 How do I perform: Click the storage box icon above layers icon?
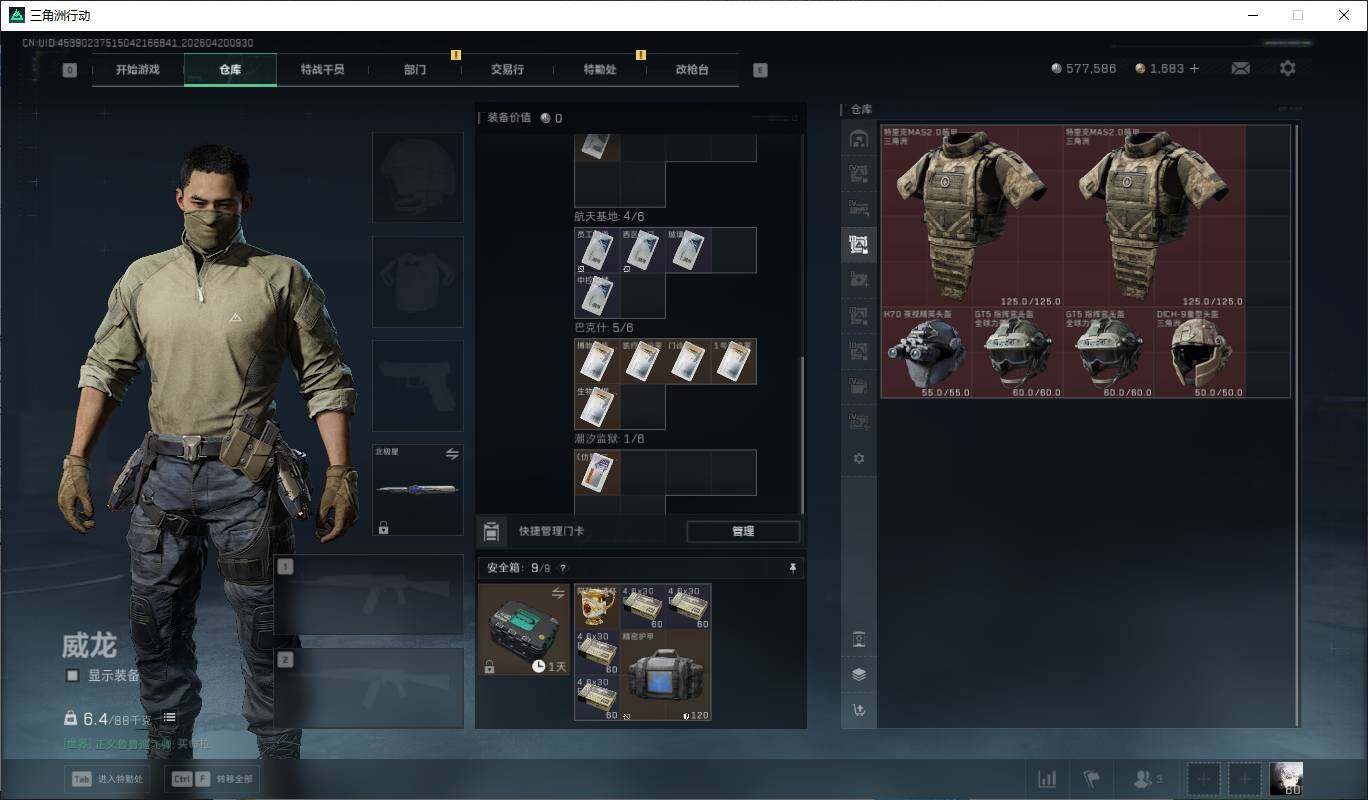pos(858,639)
